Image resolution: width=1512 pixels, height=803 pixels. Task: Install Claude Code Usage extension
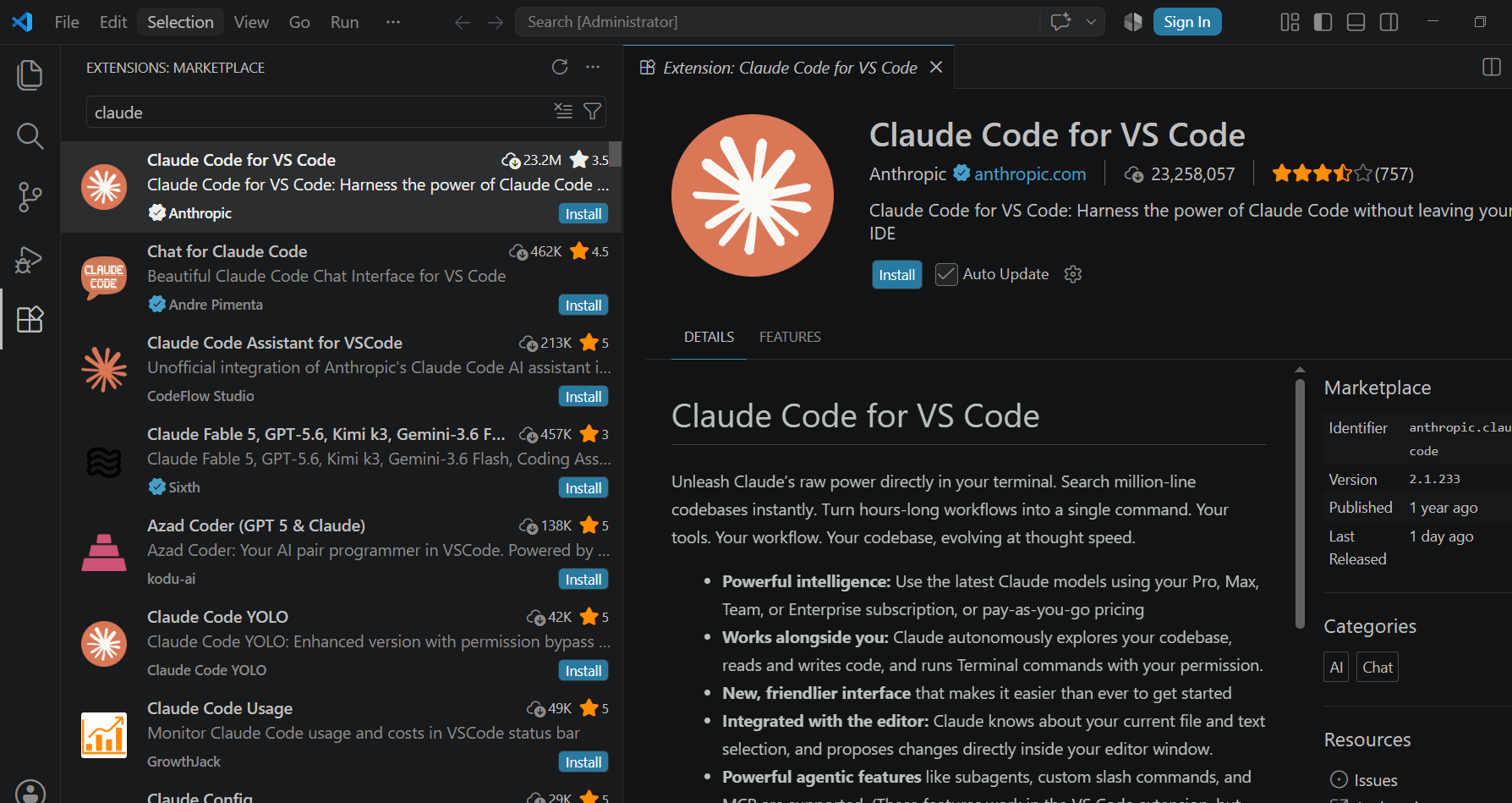583,762
